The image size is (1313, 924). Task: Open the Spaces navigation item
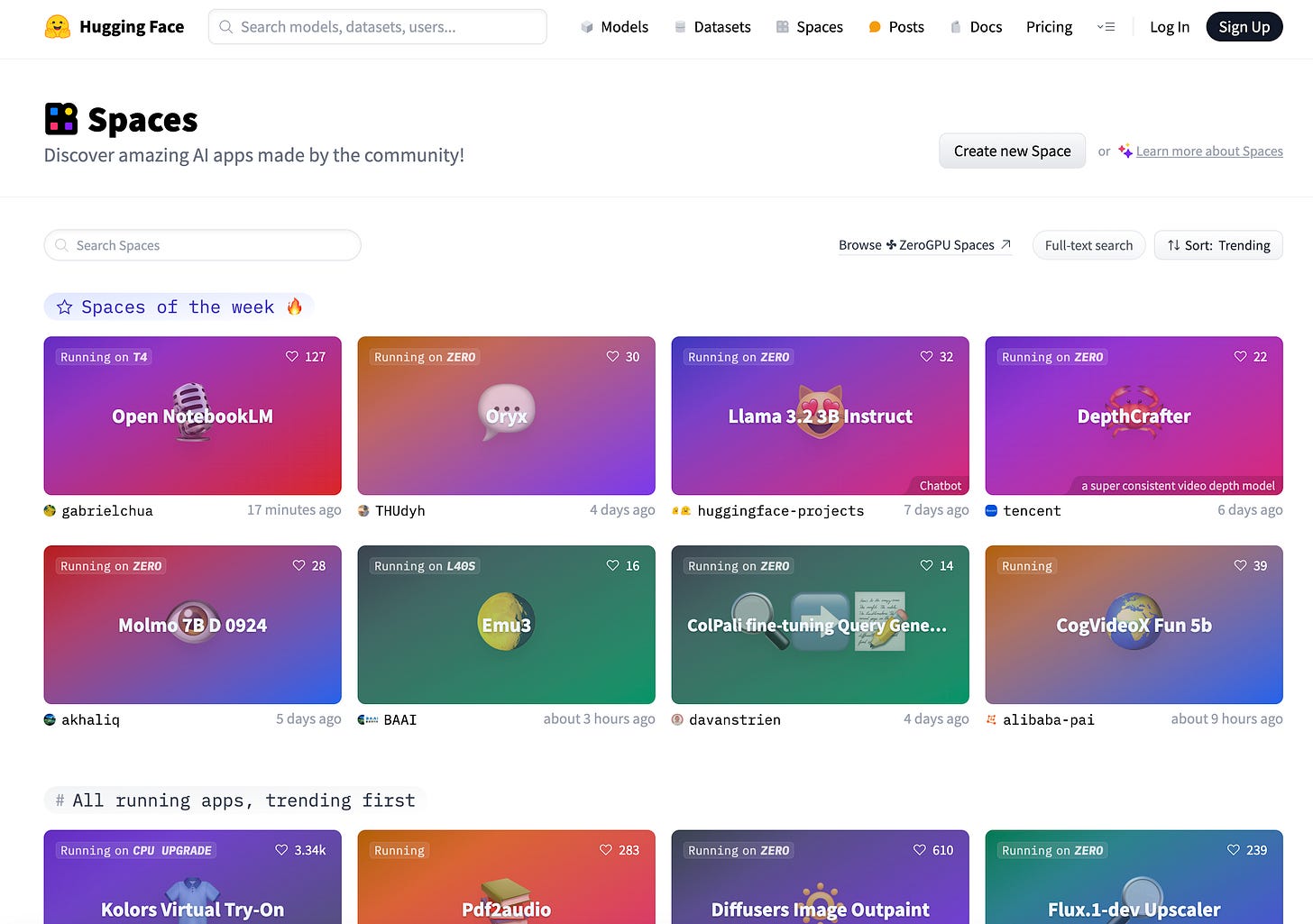tap(810, 27)
